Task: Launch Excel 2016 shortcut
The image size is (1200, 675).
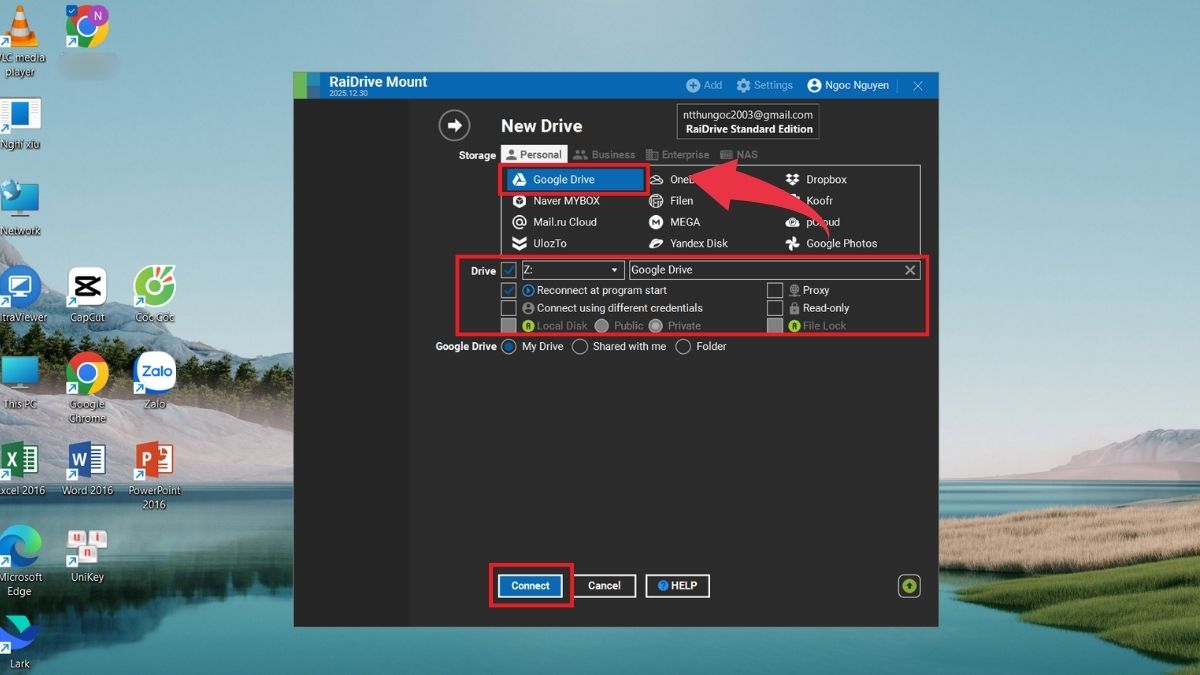Action: pos(21,468)
